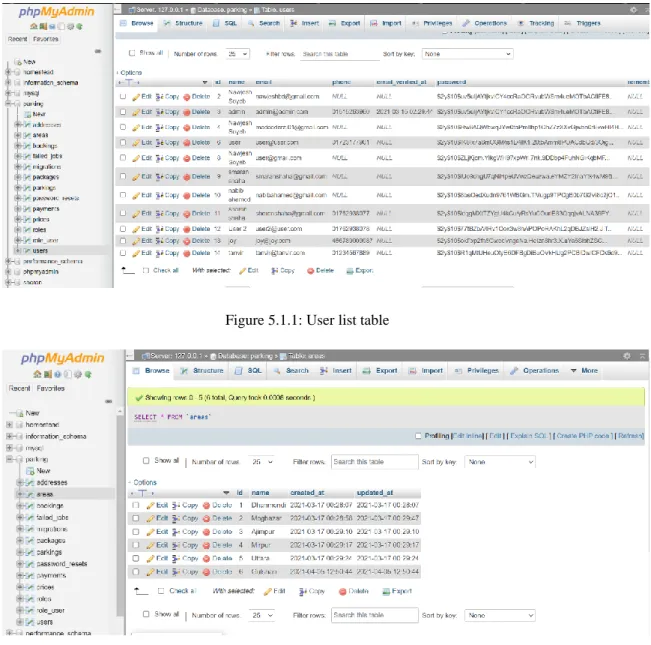This screenshot has width=651, height=645.
Task: Tick the checkbox for the admin user row
Action: pos(123,112)
